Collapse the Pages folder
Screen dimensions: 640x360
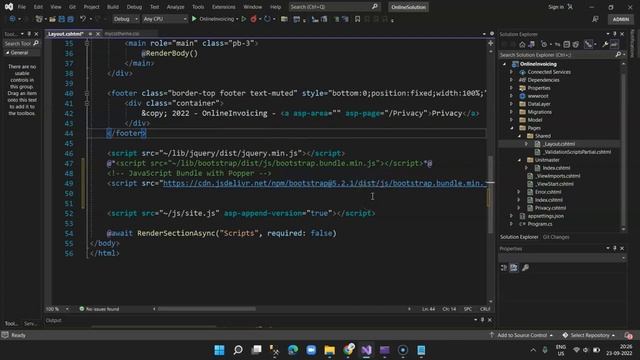[x=511, y=128]
